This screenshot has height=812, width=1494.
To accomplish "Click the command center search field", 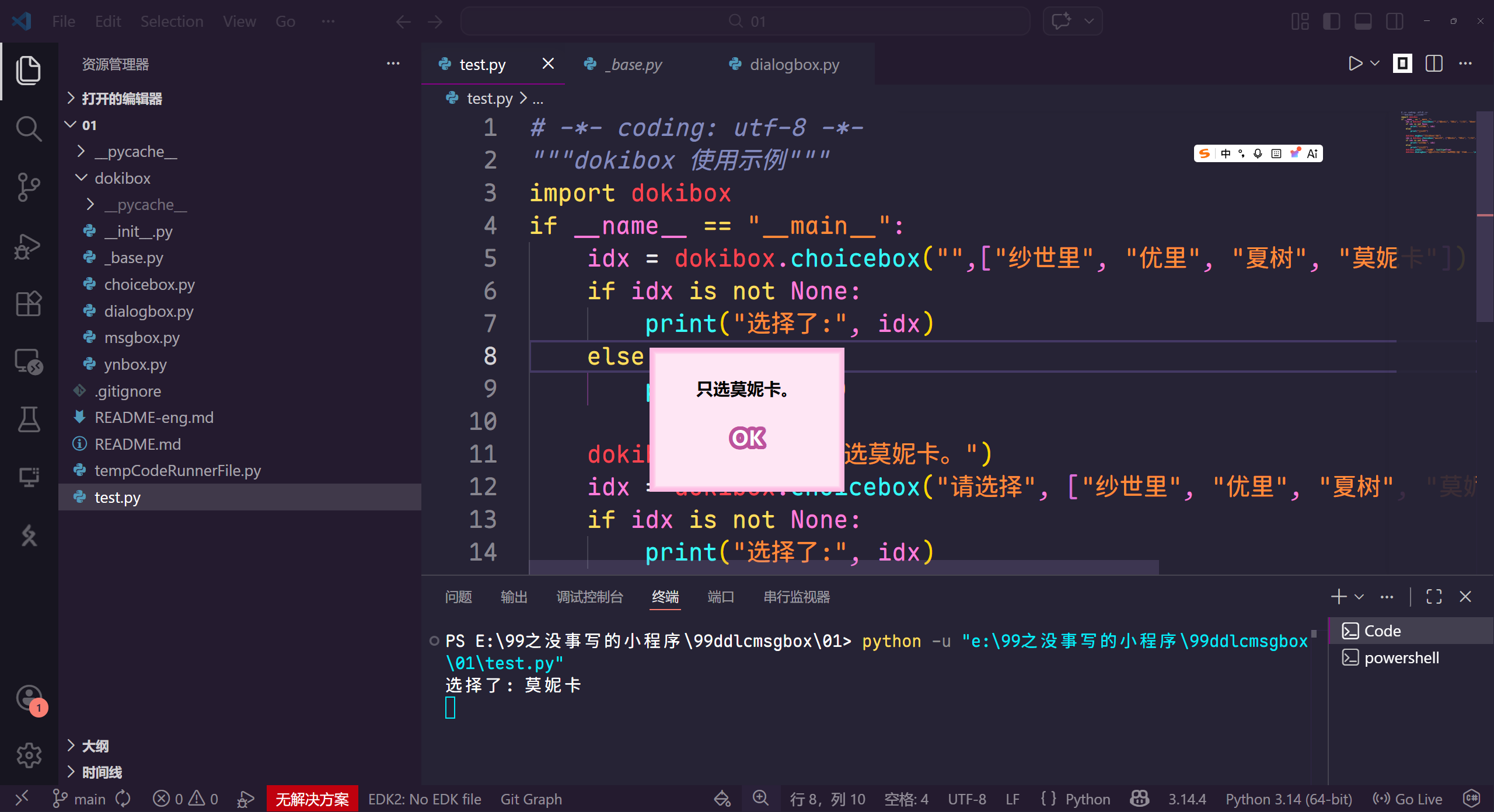I will coord(745,22).
